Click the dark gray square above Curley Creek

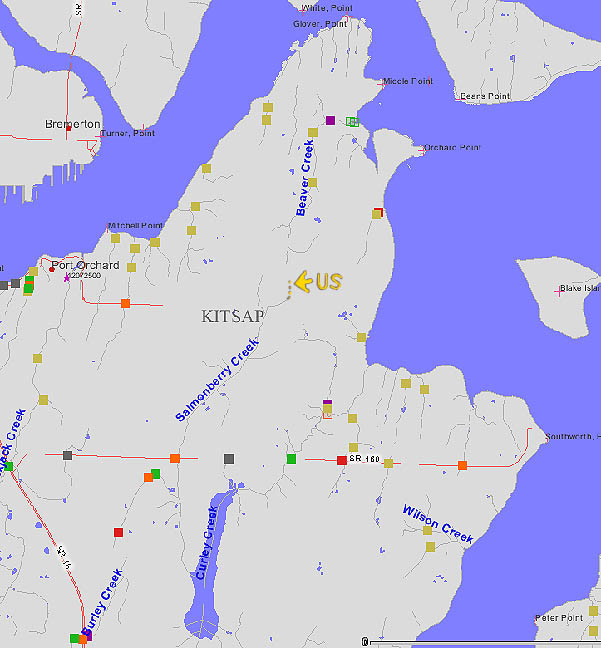(229, 459)
